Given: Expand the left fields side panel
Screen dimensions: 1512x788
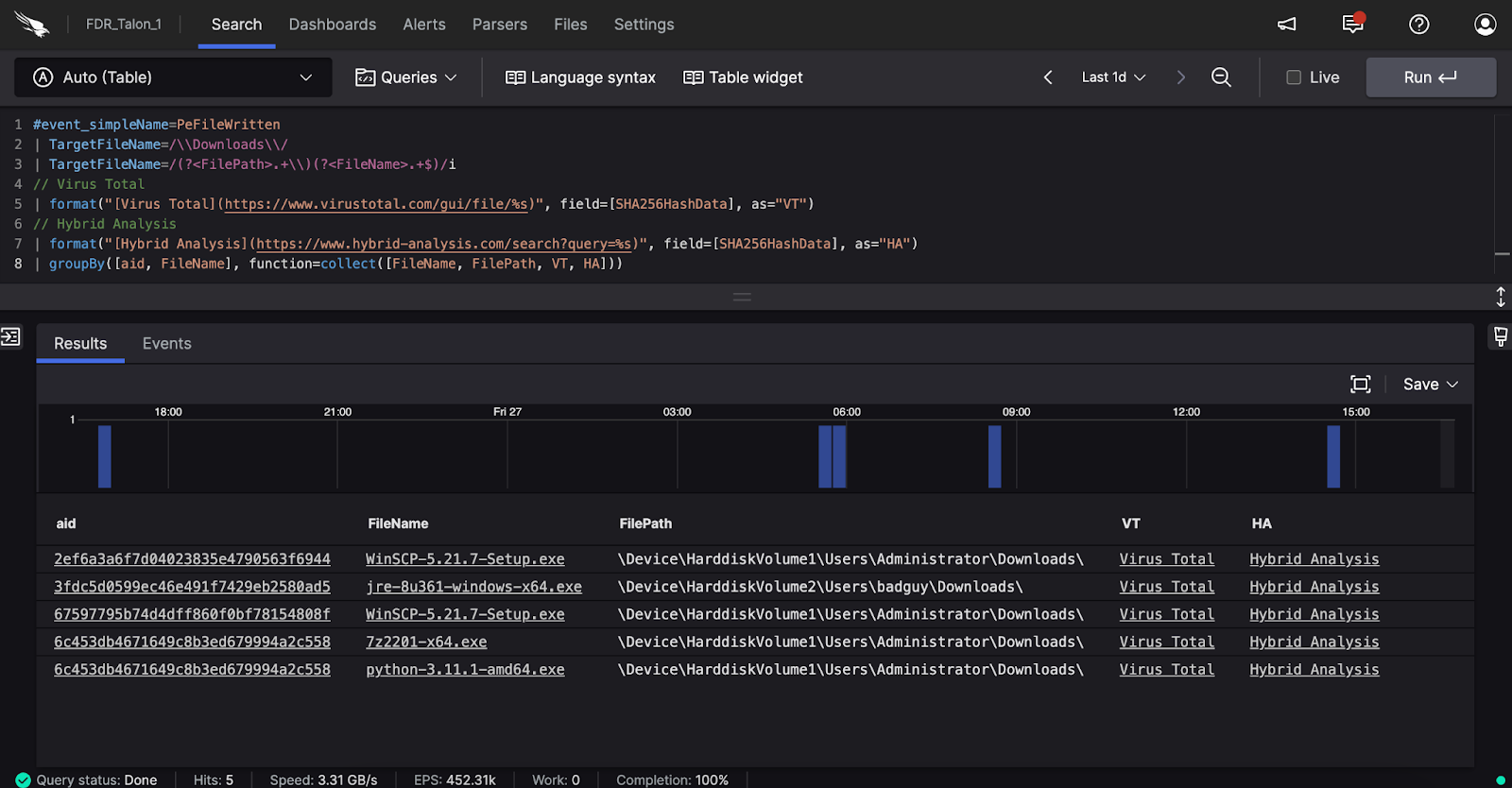Looking at the screenshot, I should [x=10, y=336].
